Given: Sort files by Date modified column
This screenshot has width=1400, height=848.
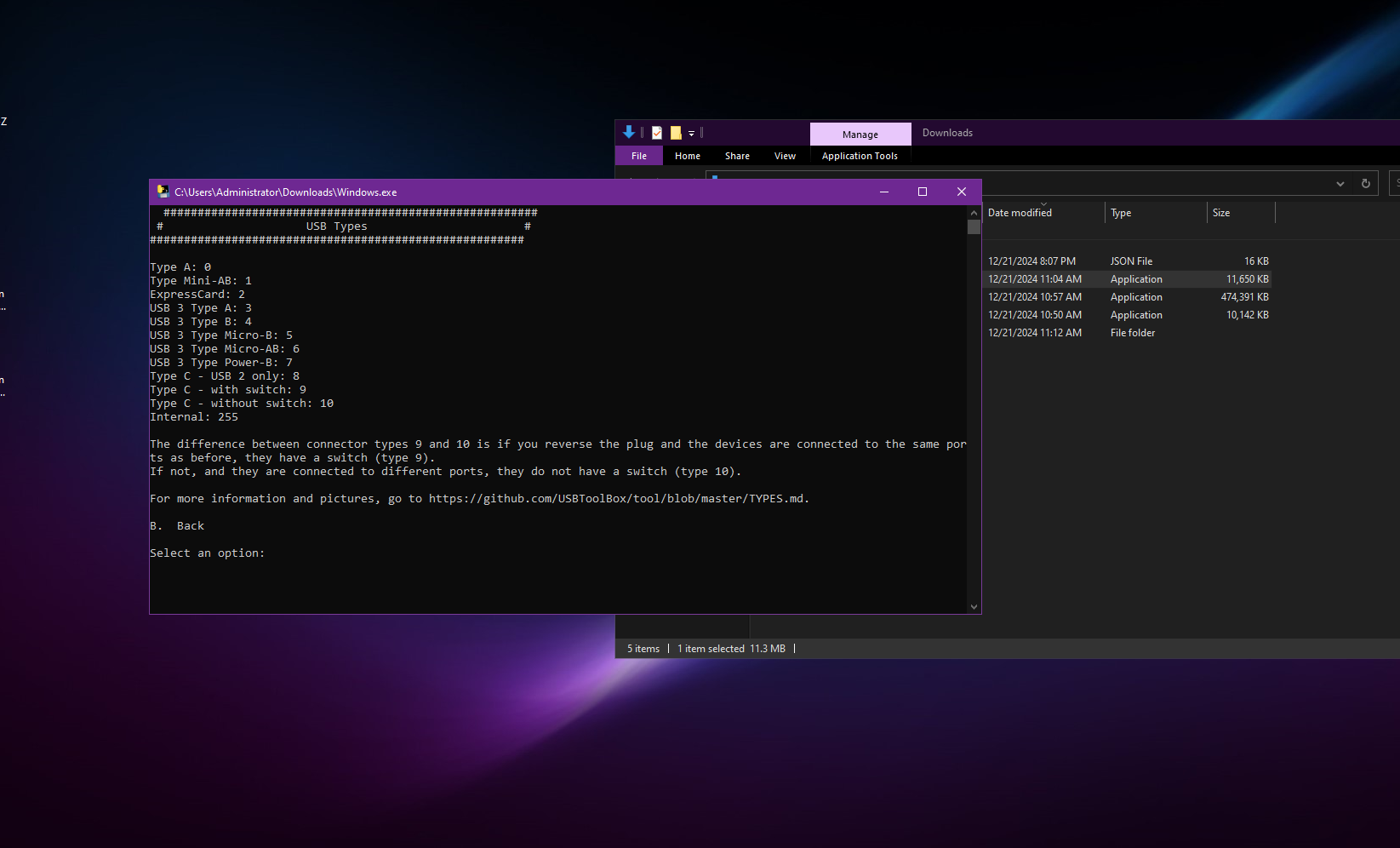Looking at the screenshot, I should click(1020, 213).
